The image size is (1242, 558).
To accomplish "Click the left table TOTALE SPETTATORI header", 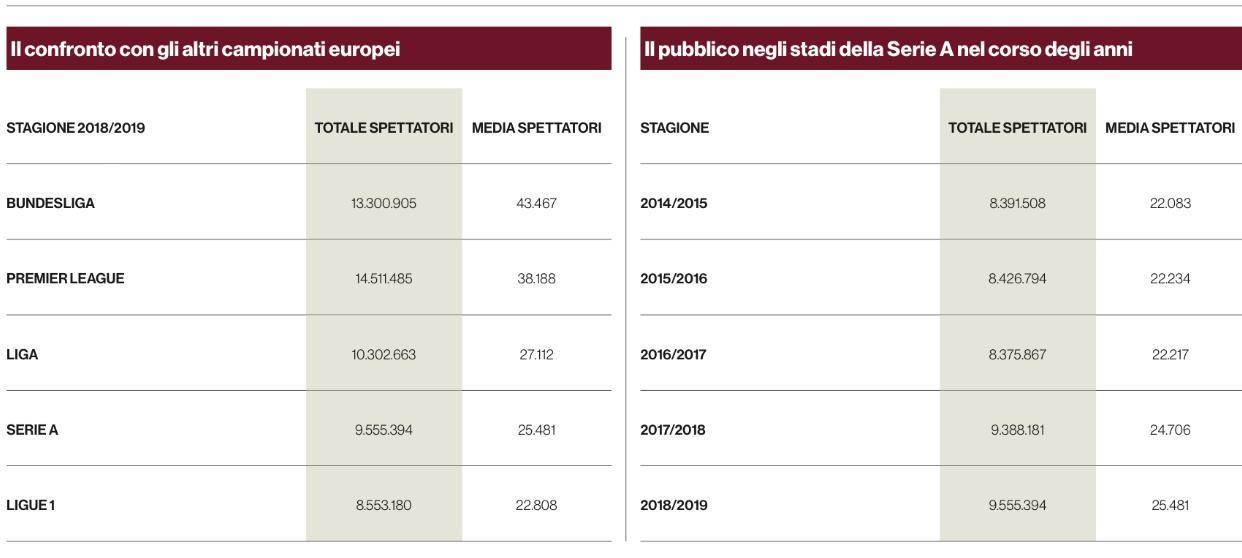I will 384,128.
